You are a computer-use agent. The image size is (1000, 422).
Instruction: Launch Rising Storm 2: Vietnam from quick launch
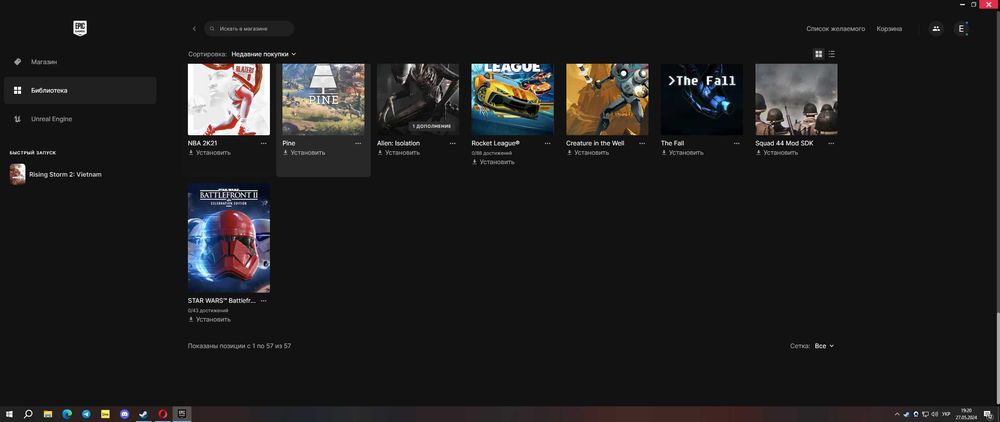tap(56, 174)
